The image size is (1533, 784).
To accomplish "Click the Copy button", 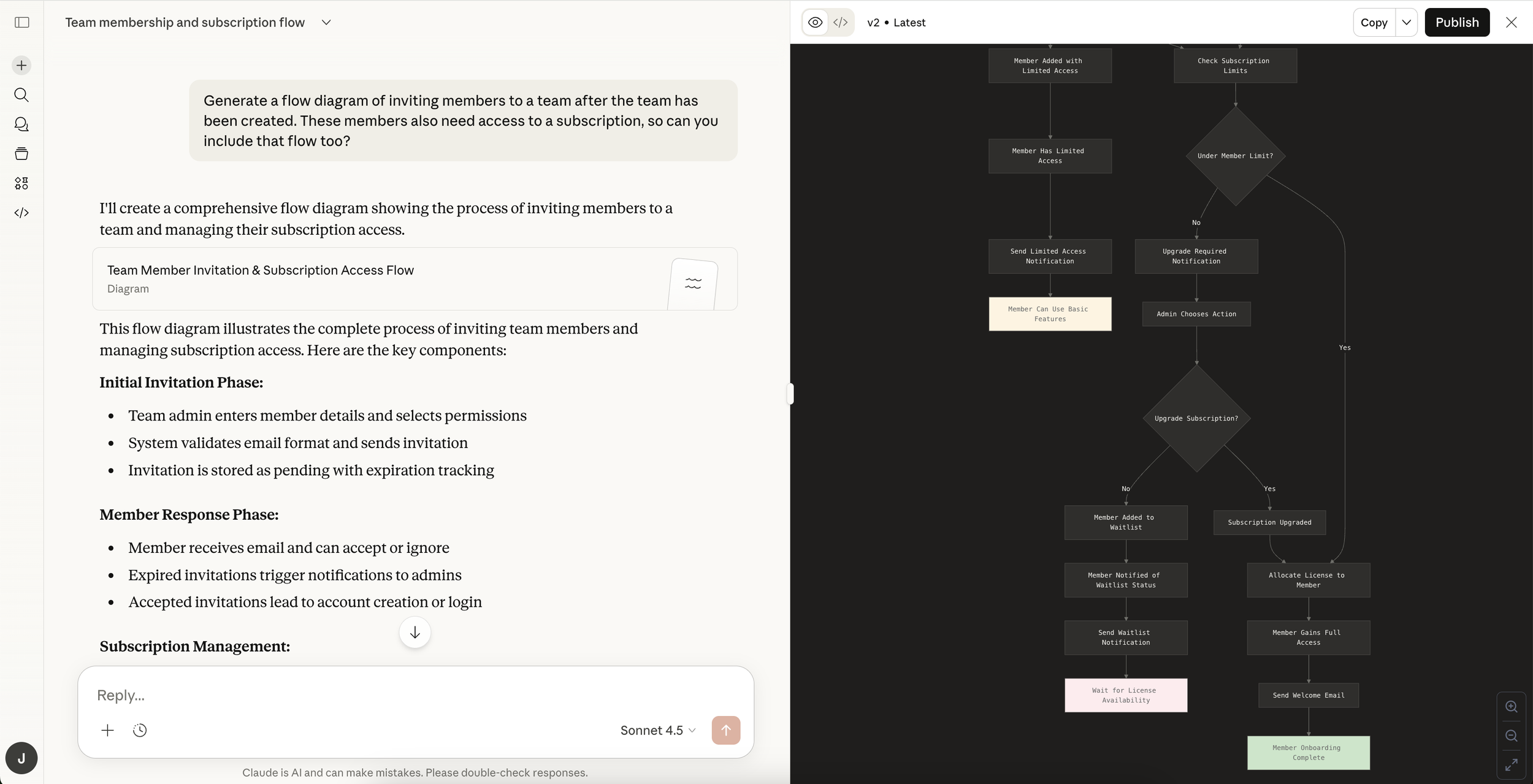I will [x=1374, y=23].
